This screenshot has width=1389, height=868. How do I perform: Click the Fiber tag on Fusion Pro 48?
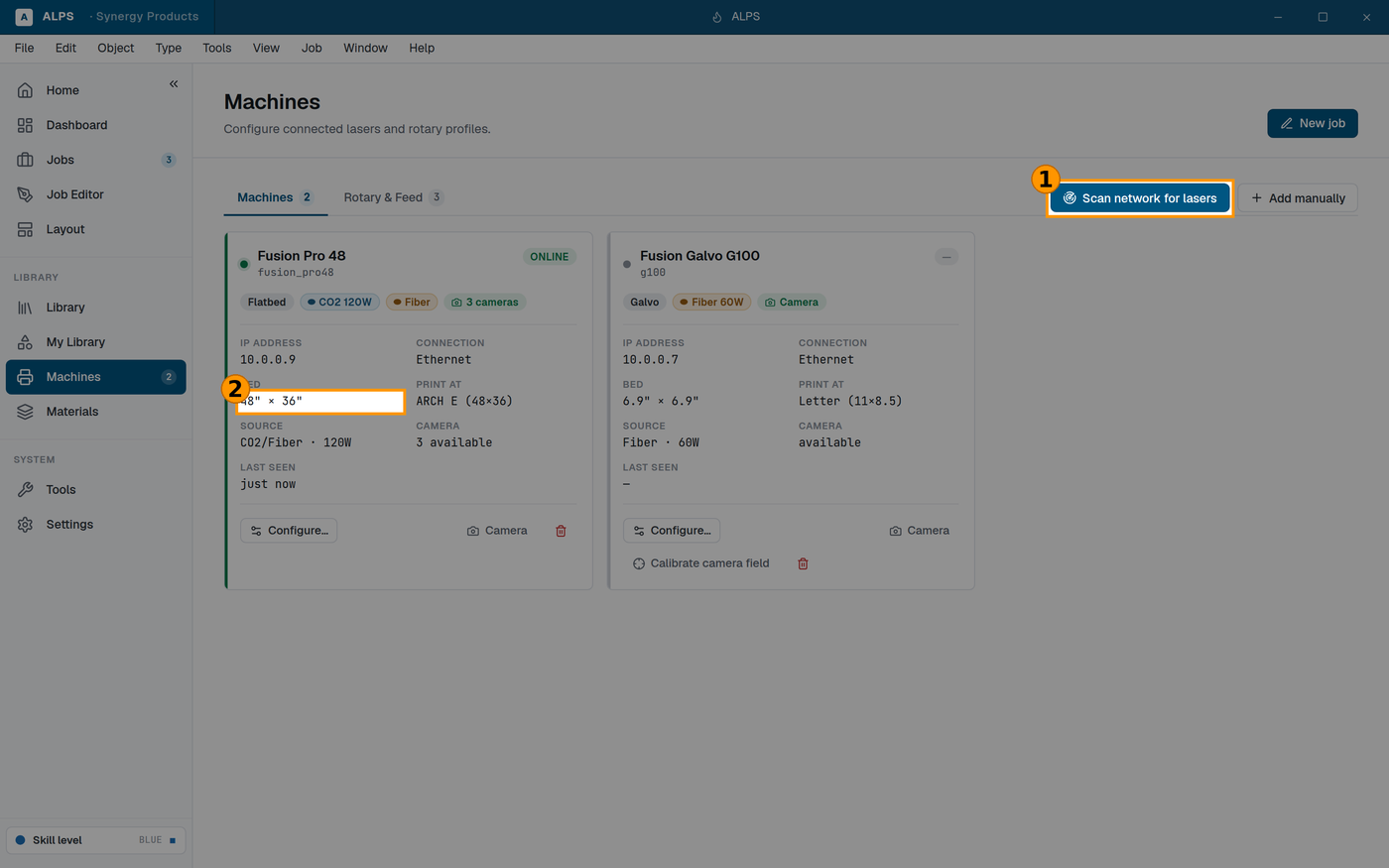point(412,303)
